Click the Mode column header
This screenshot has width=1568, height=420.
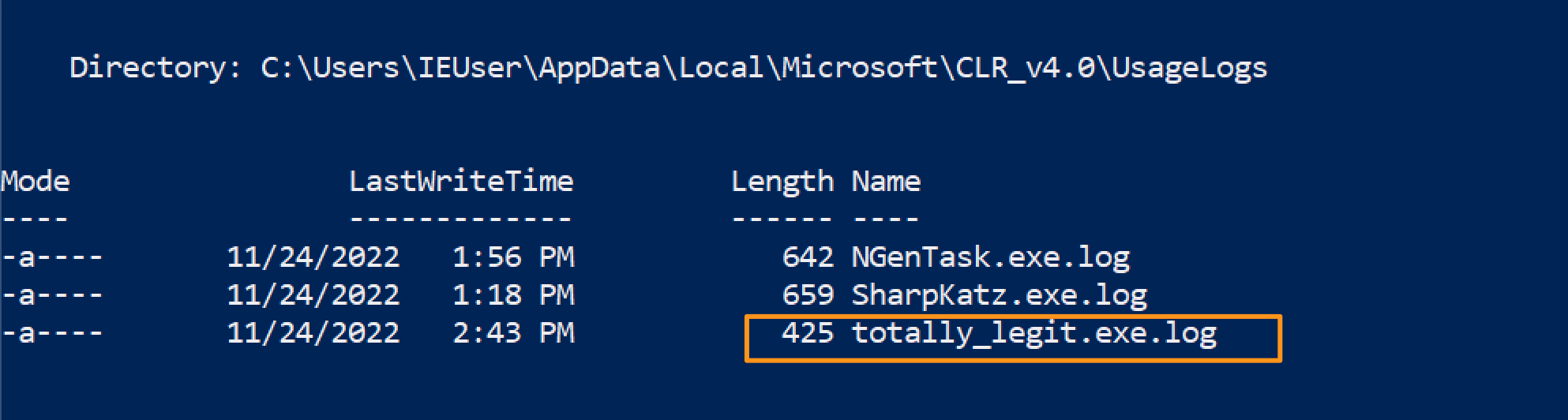point(36,182)
